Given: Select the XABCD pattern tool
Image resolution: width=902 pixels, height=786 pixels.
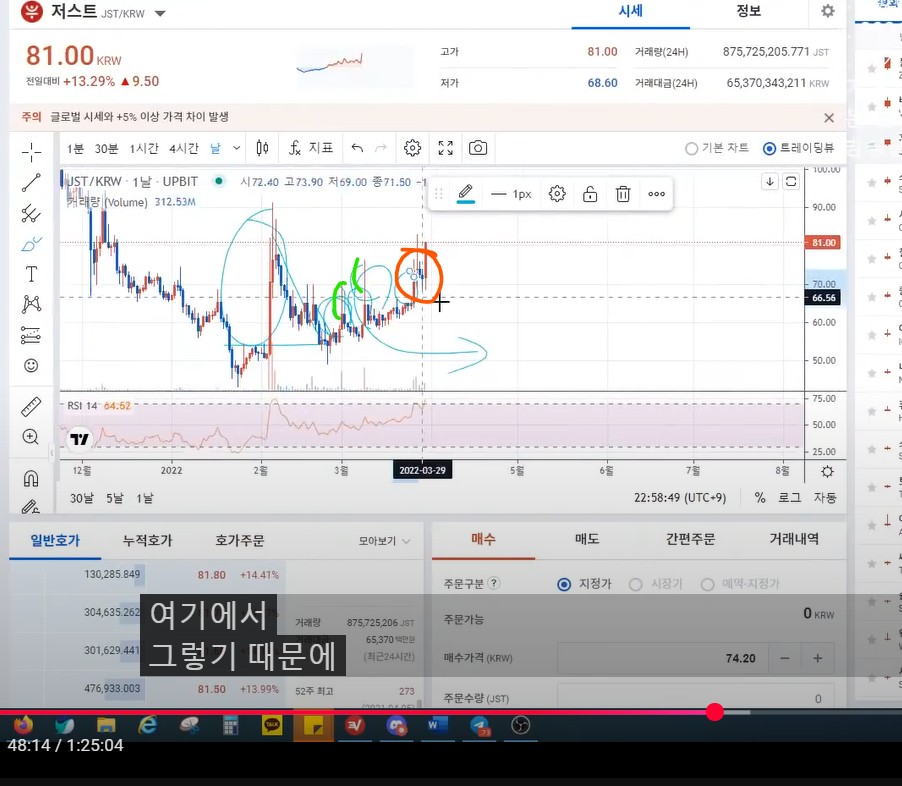Looking at the screenshot, I should point(31,304).
